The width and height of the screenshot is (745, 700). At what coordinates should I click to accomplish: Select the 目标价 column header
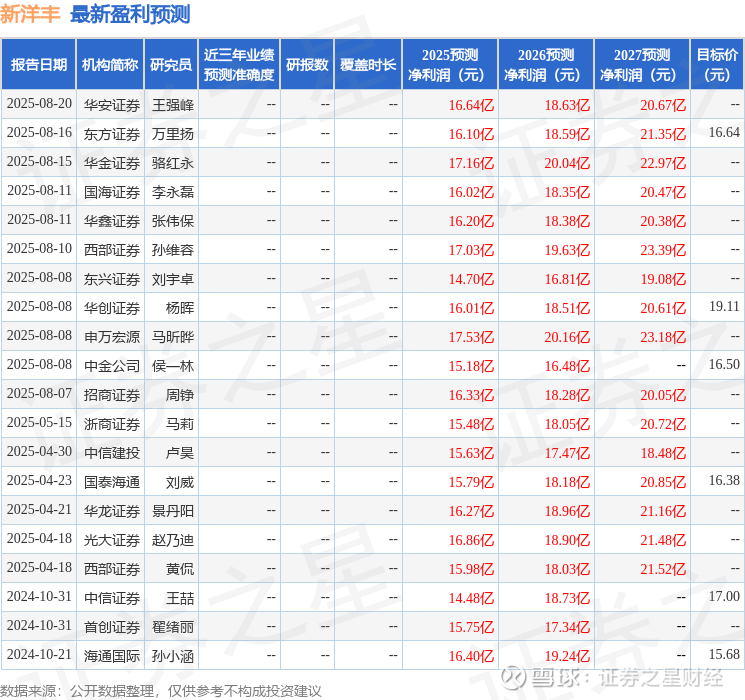tap(716, 65)
